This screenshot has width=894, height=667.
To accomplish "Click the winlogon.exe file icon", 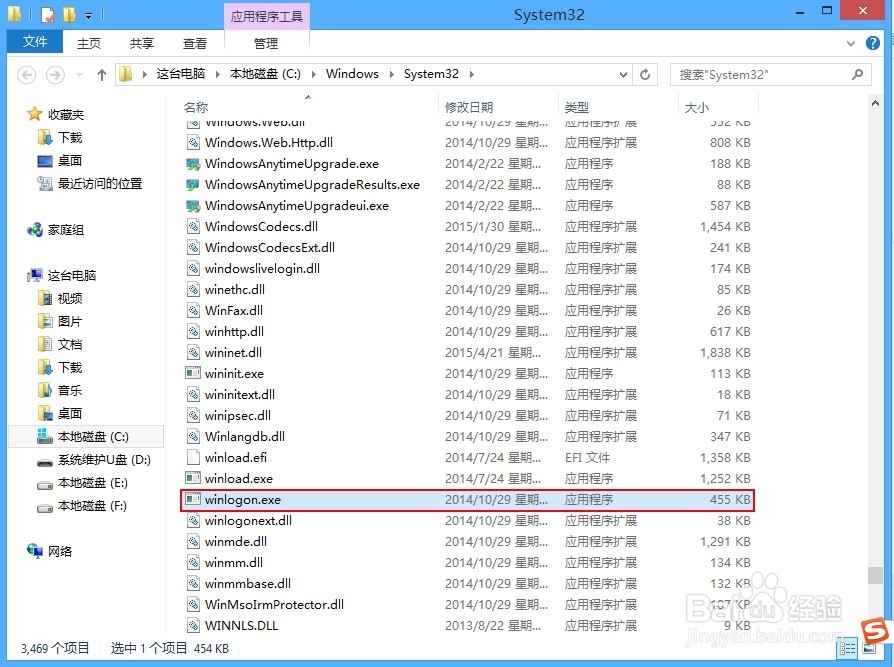I will pyautogui.click(x=193, y=500).
